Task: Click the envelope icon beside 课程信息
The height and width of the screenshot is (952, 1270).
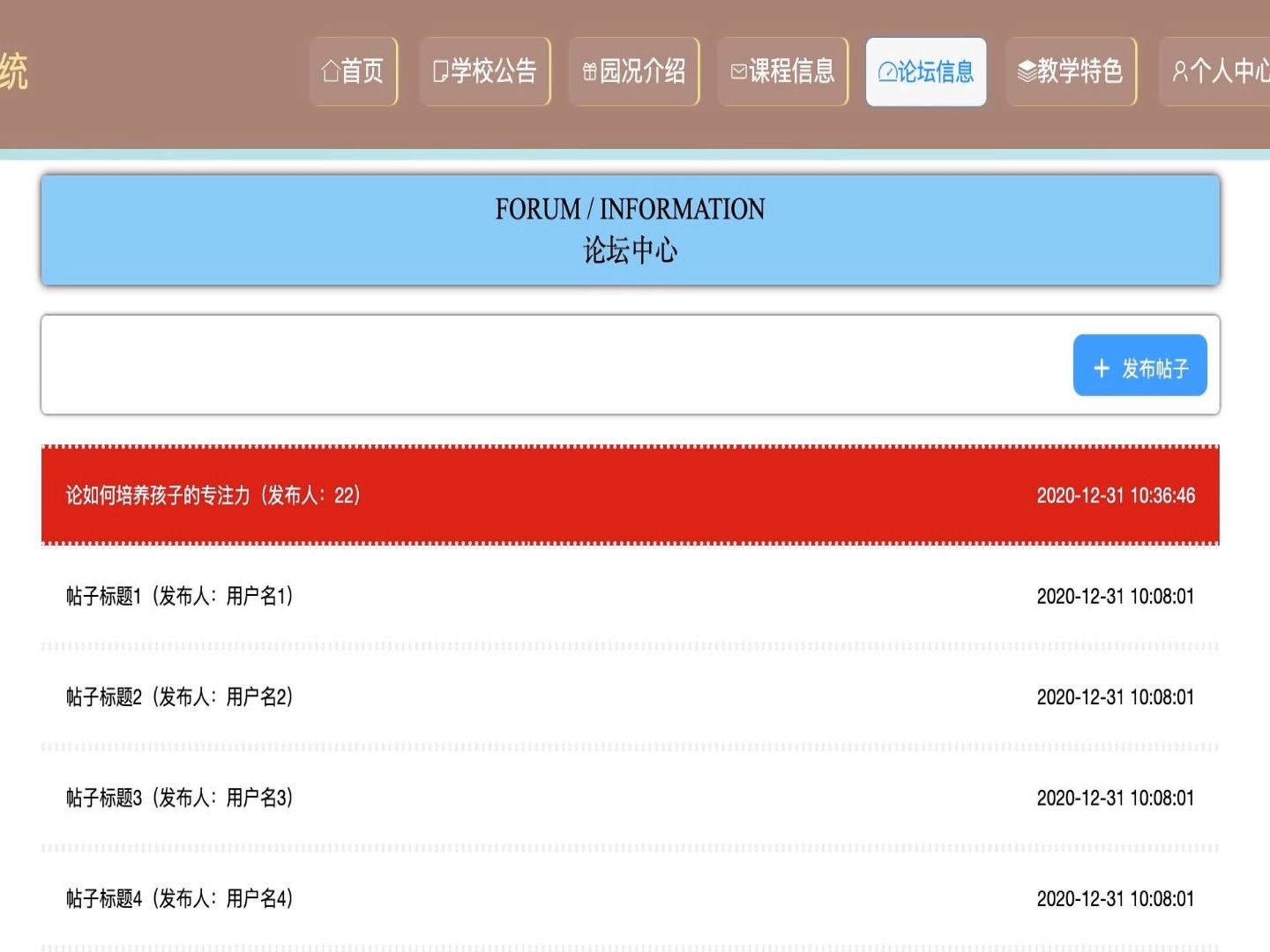Action: (x=739, y=72)
